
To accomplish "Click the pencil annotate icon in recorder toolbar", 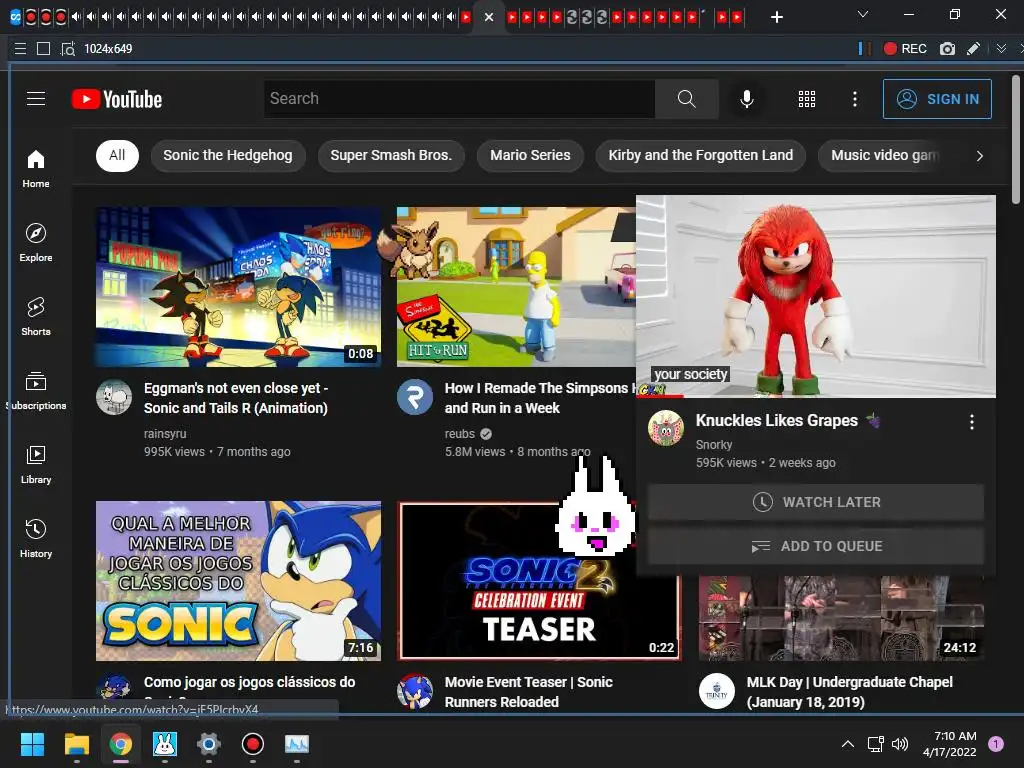I will pos(973,48).
